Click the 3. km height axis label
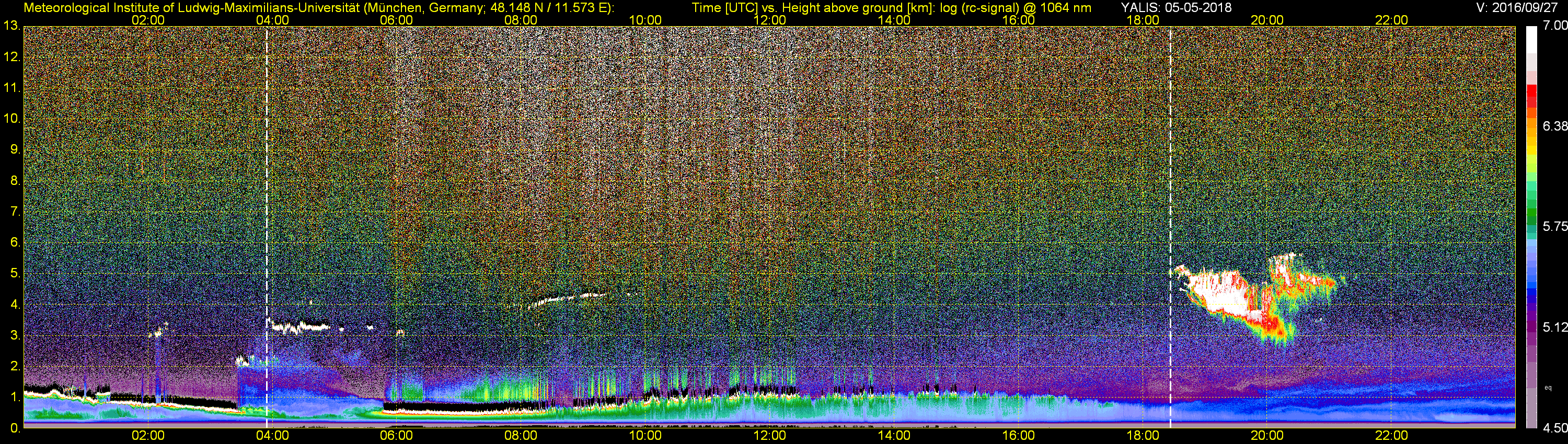The image size is (1568, 444). tap(15, 335)
